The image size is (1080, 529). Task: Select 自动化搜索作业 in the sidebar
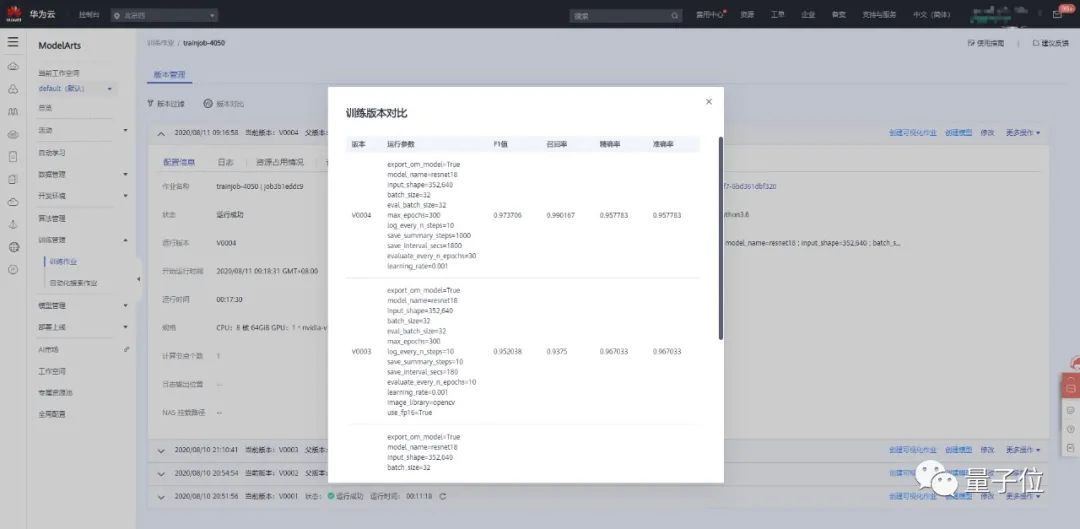74,283
